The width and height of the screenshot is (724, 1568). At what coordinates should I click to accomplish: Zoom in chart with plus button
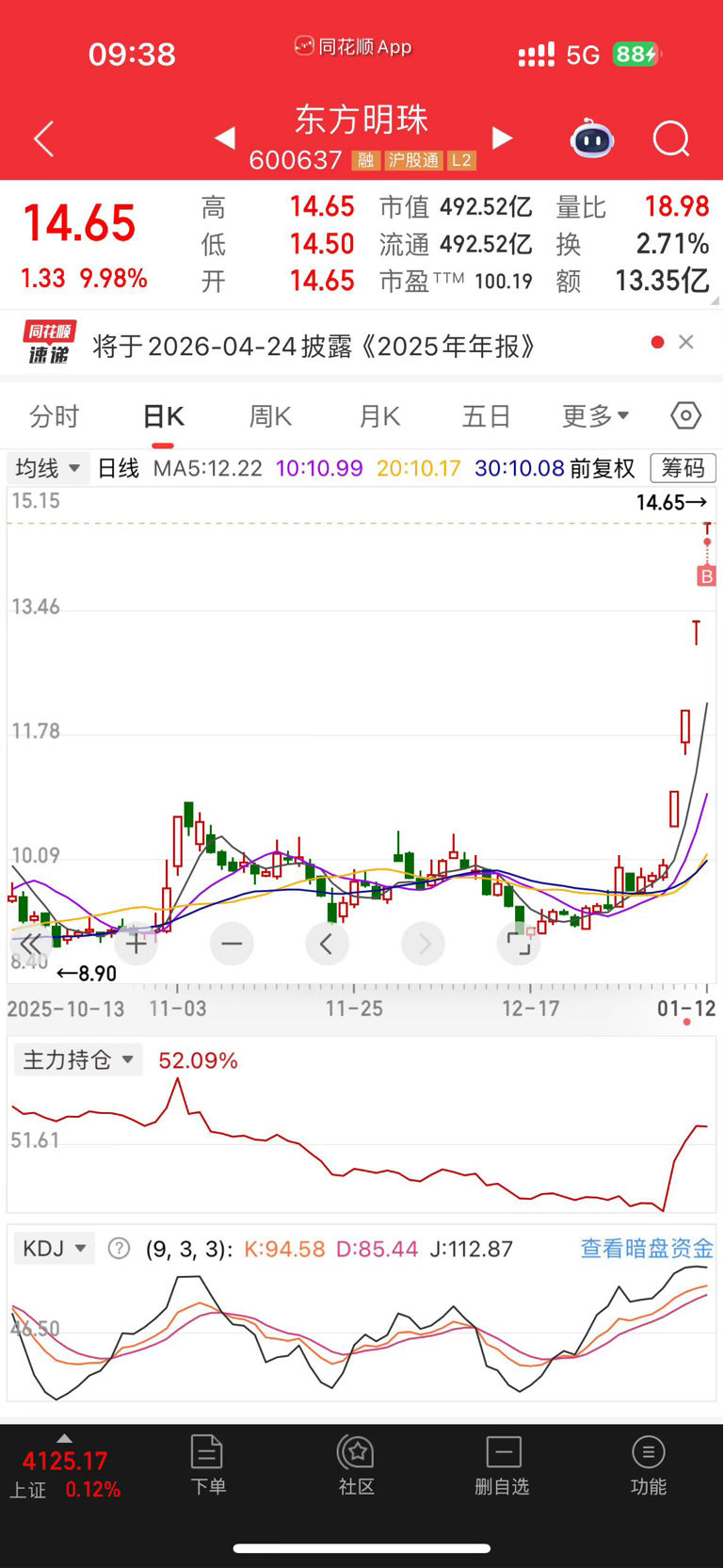[x=137, y=943]
